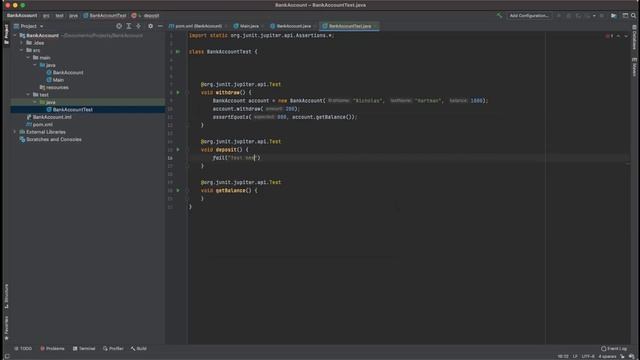Go to next highlighted error arrow

[x=626, y=36]
